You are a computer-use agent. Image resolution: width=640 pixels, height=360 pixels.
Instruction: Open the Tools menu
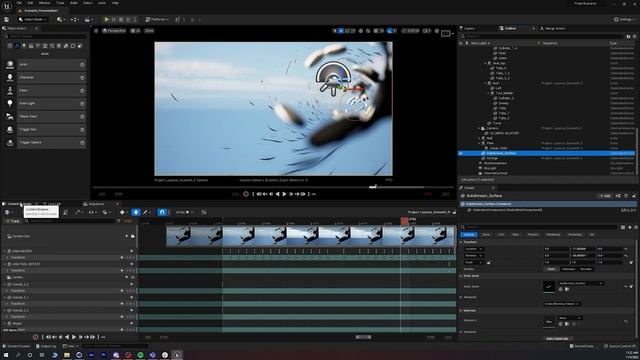(60, 3)
